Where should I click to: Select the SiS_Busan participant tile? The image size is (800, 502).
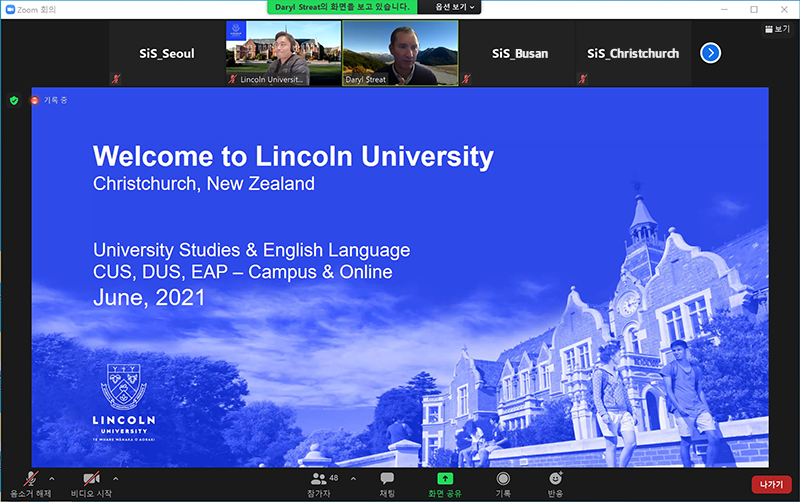click(517, 53)
